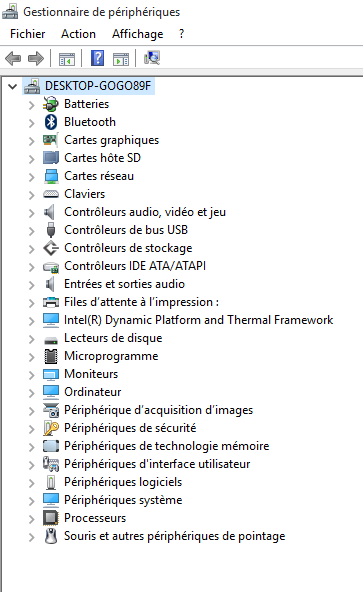This screenshot has width=363, height=592.
Task: Click the Périphériques de sécurité key icon
Action: tap(51, 428)
